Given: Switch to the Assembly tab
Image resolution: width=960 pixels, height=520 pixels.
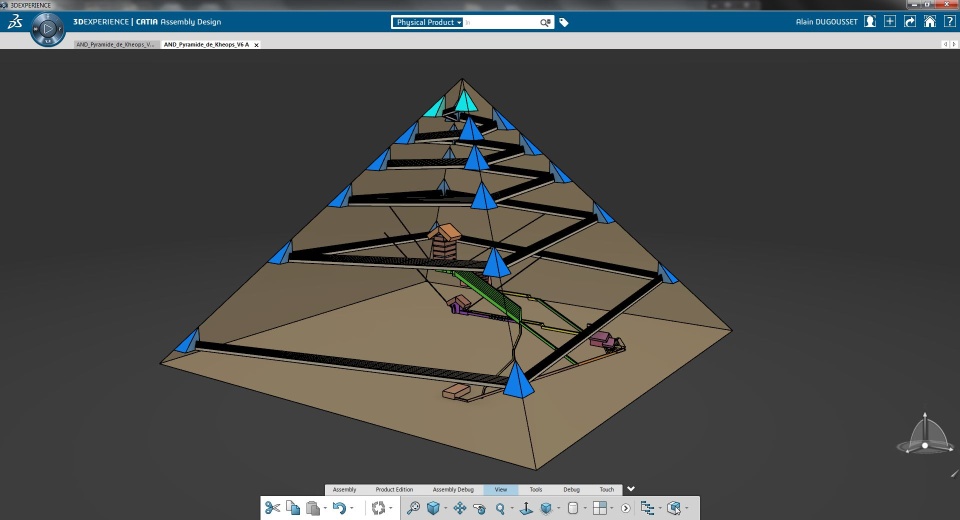Looking at the screenshot, I should (344, 489).
